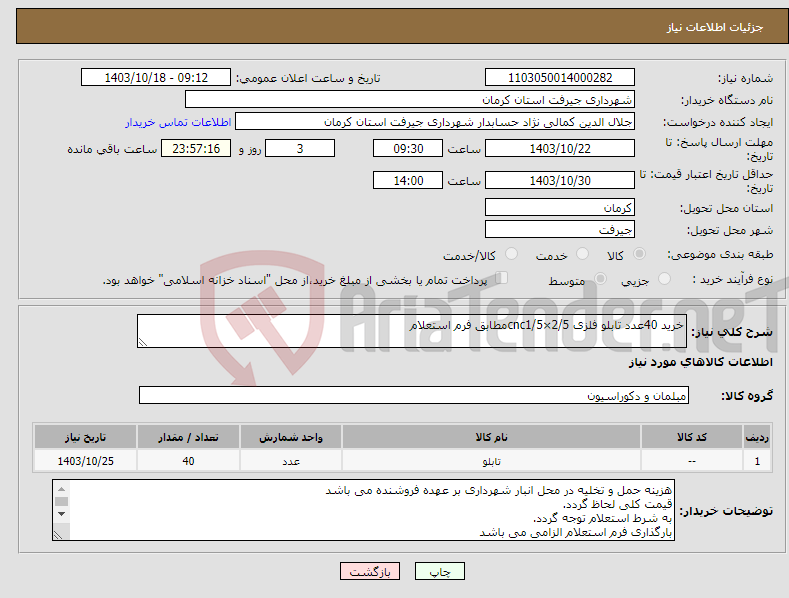Screen dimensions: 789x598
Task: Click the row number cell 1
Action: pyautogui.click(x=757, y=461)
